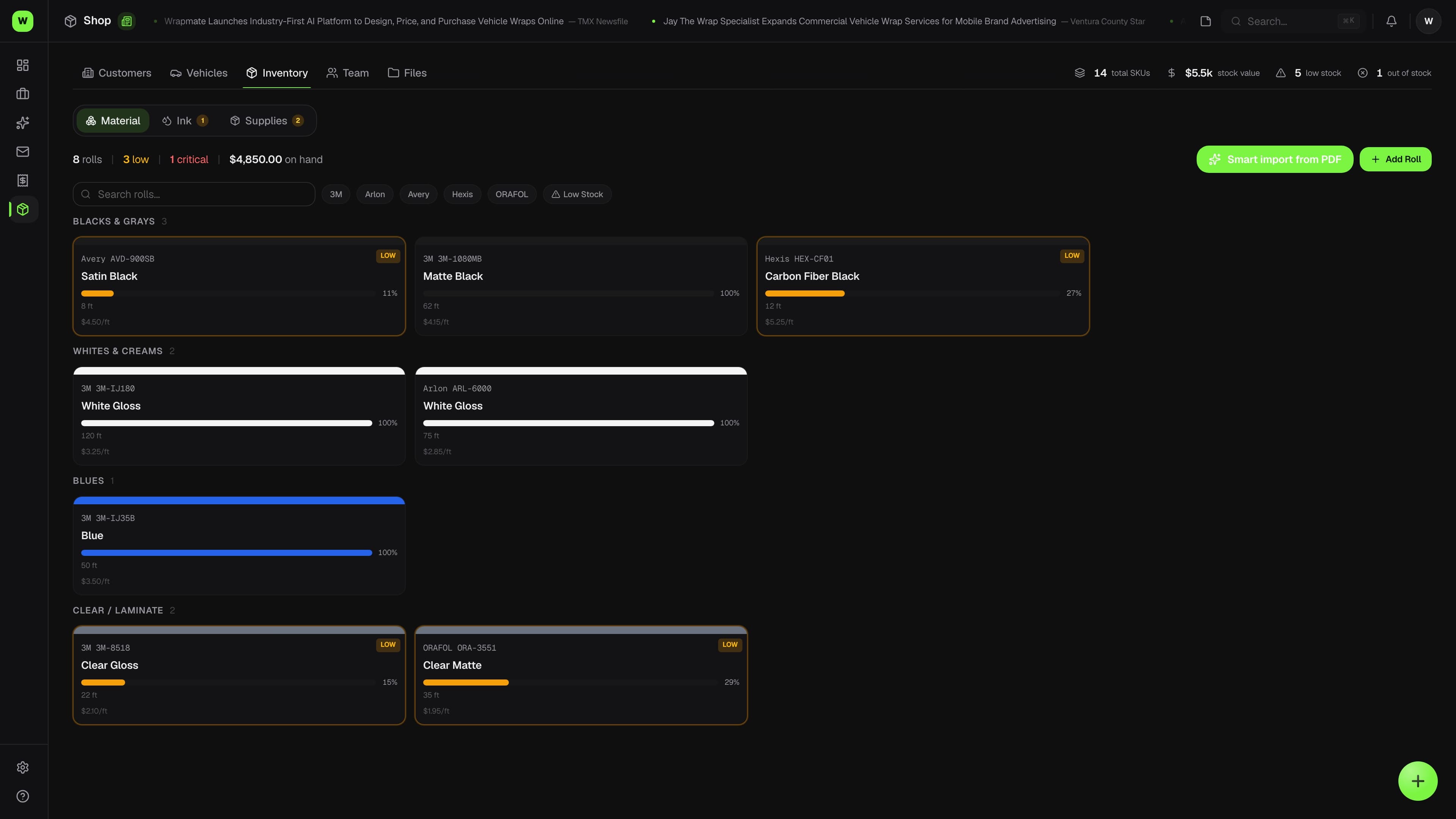Switch to the Ink segment
1456x819 pixels.
(x=185, y=121)
